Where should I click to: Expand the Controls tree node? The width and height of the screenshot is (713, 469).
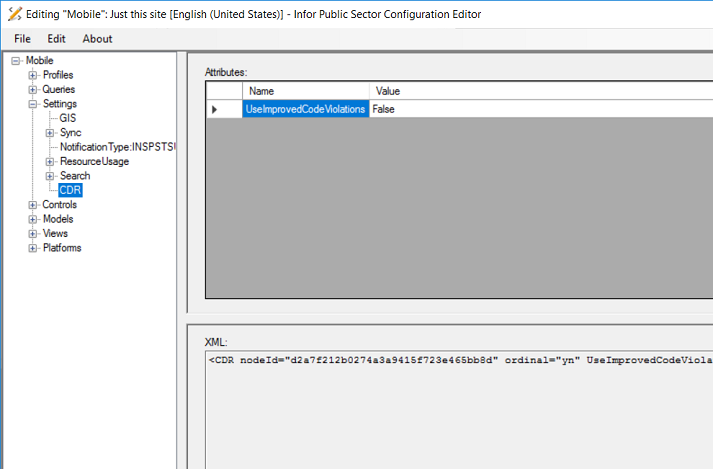pyautogui.click(x=33, y=205)
